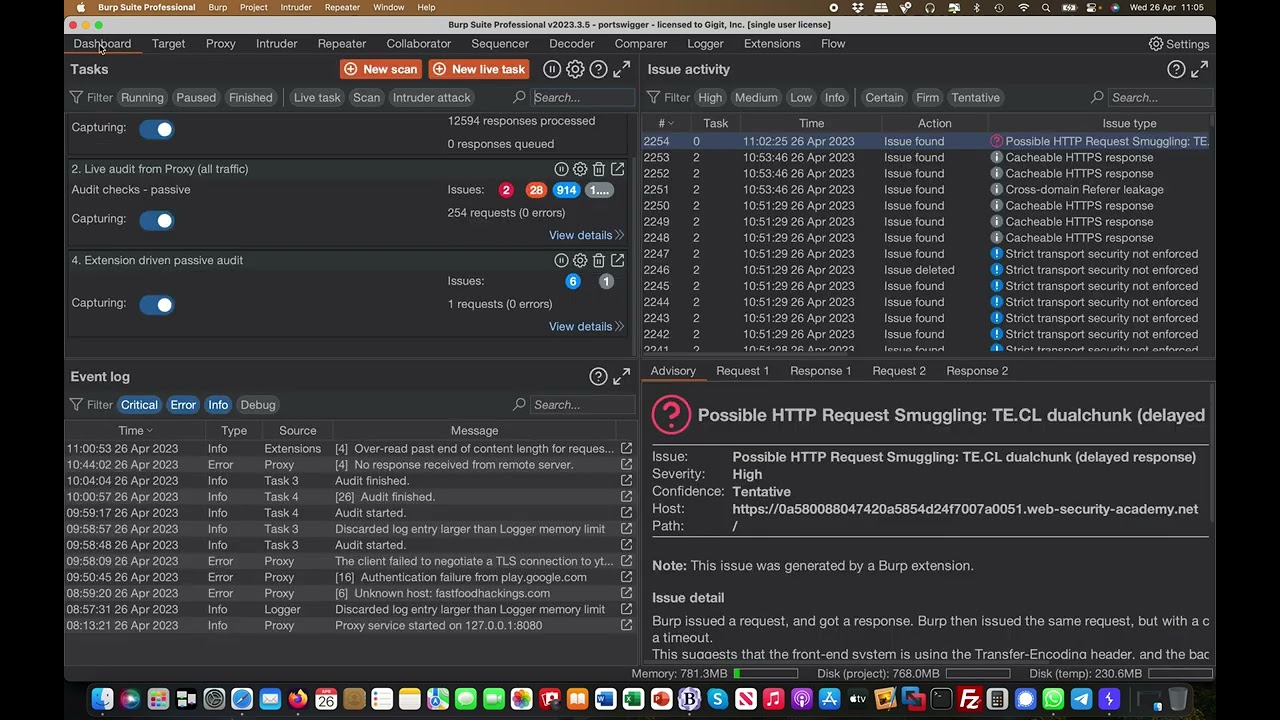Viewport: 1280px width, 720px height.
Task: Click the Issue activity search field
Action: [x=1160, y=97]
